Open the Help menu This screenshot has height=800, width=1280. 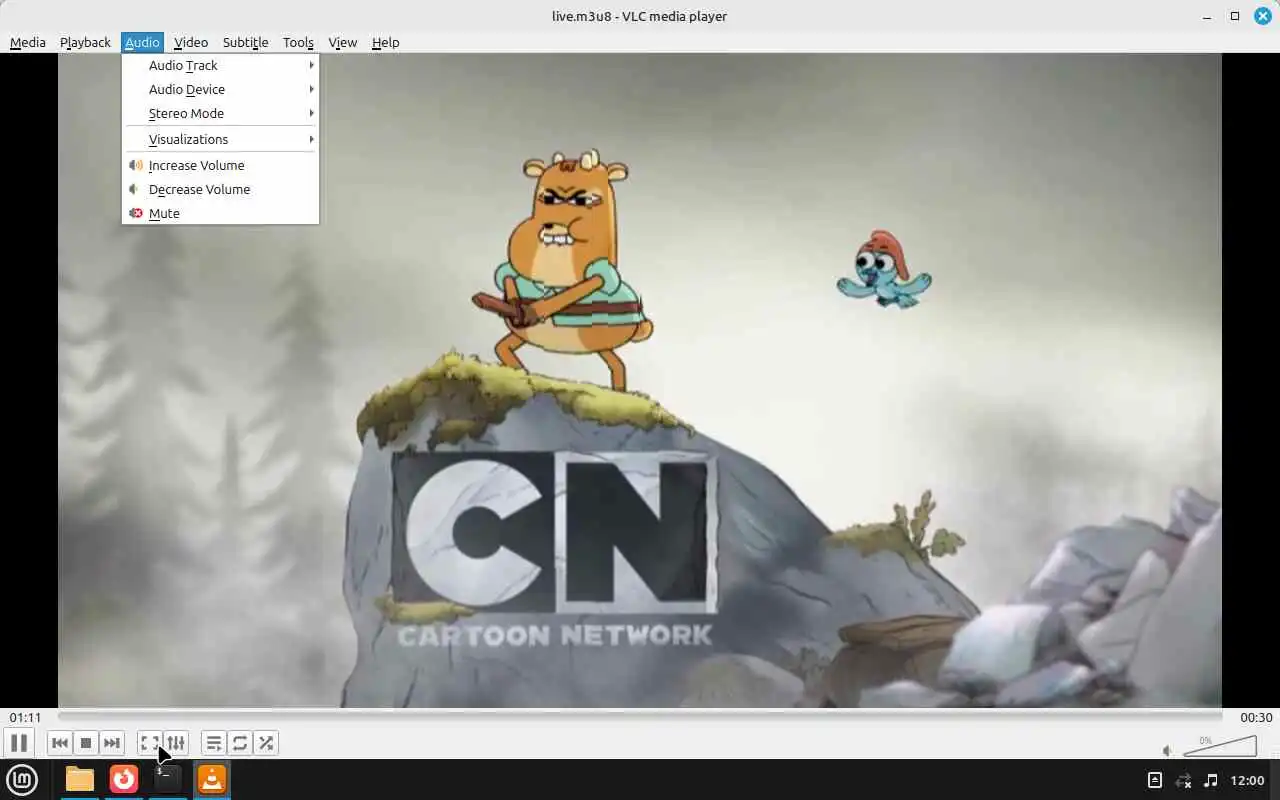pos(385,42)
